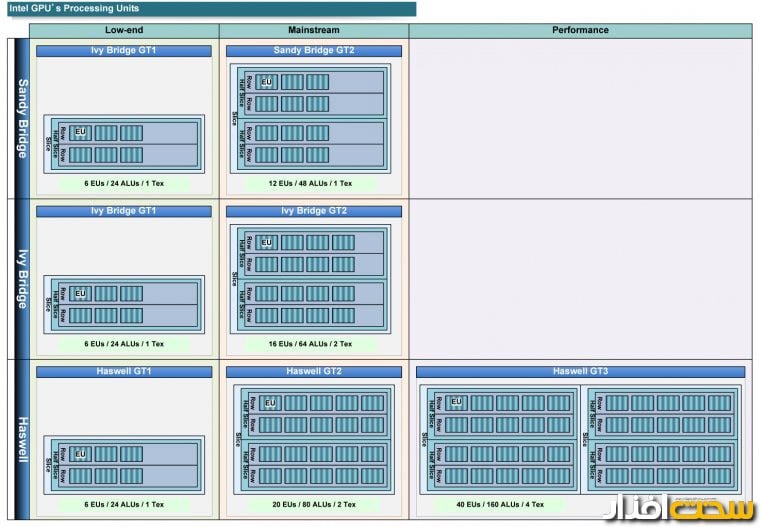Select the "Mainstream" column header
Screen dimensions: 761x527
tap(314, 30)
